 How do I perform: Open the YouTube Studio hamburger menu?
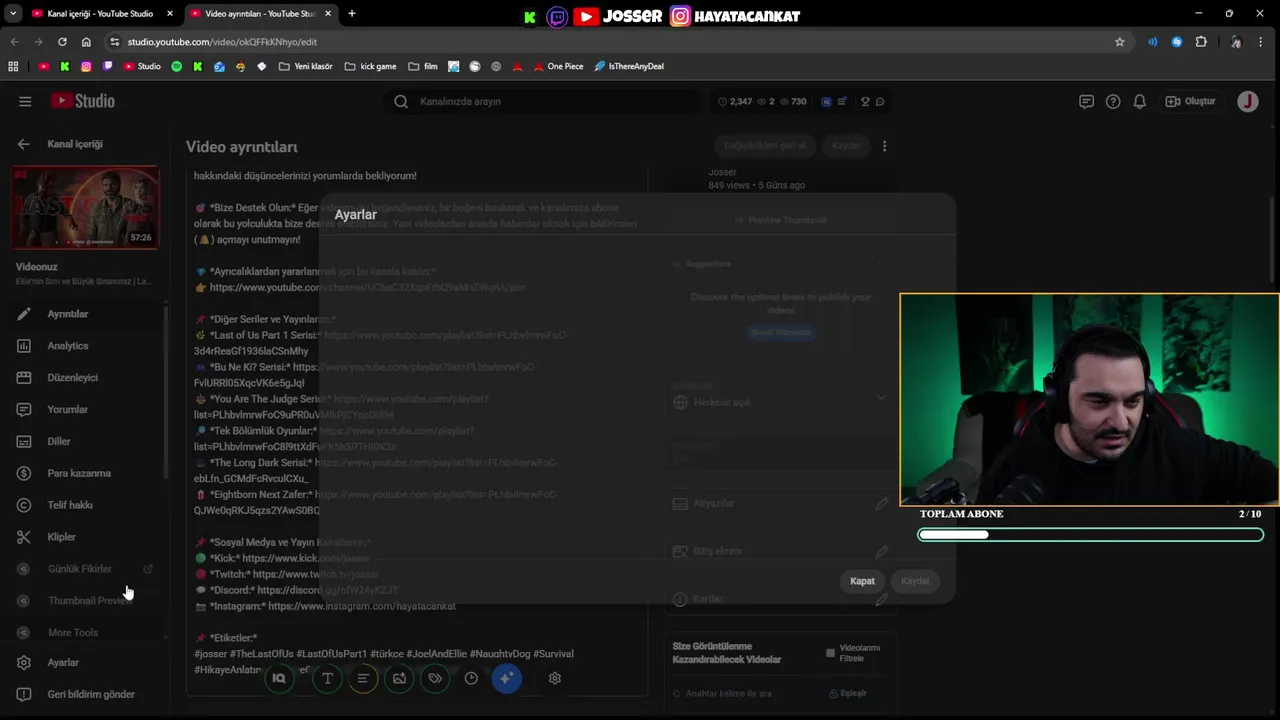(x=25, y=101)
